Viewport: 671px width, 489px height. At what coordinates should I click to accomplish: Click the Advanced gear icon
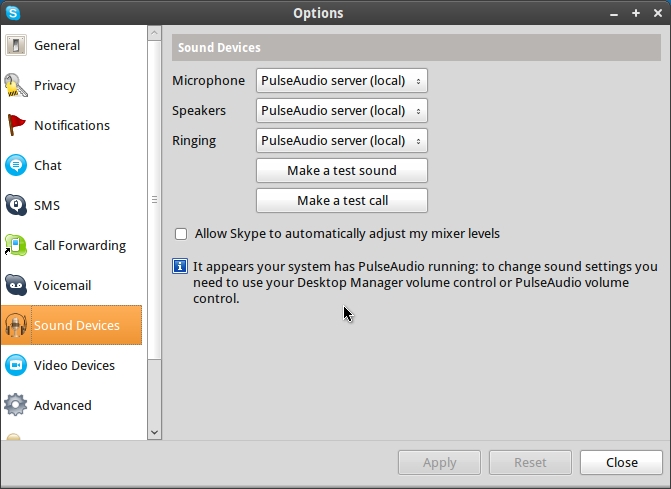[x=16, y=405]
